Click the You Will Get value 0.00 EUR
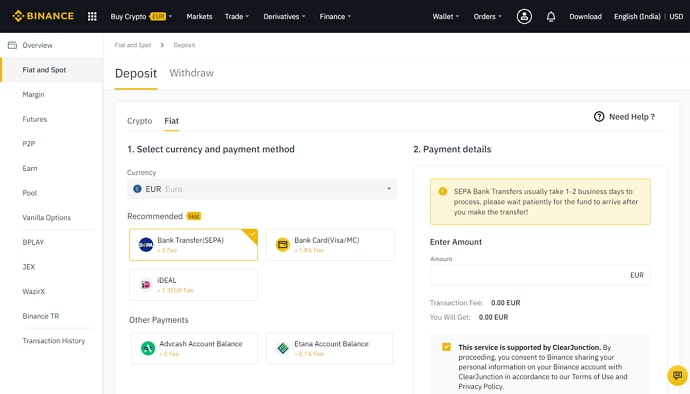This screenshot has height=394, width=690. coord(493,317)
